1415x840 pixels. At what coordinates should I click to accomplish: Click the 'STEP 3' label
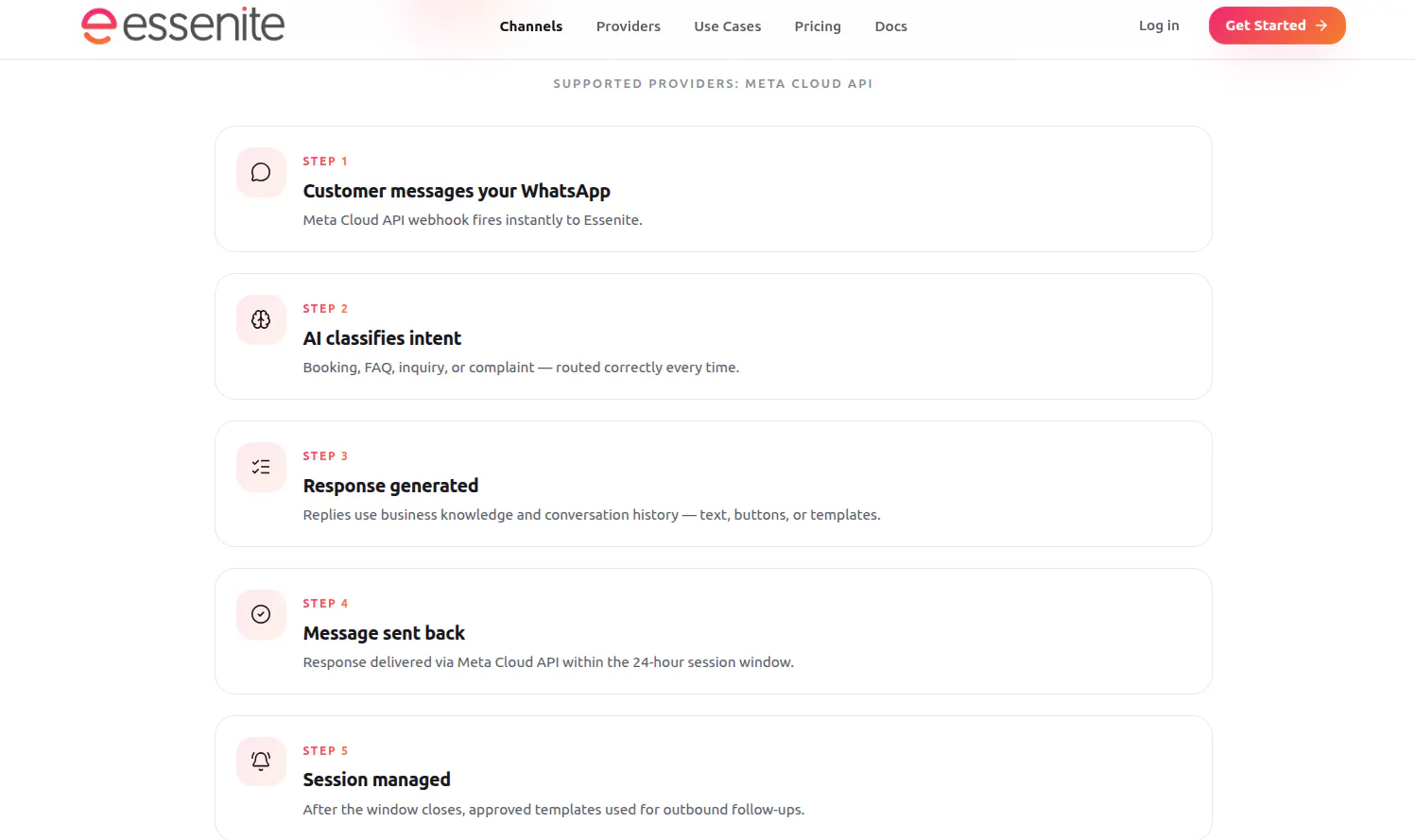point(325,456)
